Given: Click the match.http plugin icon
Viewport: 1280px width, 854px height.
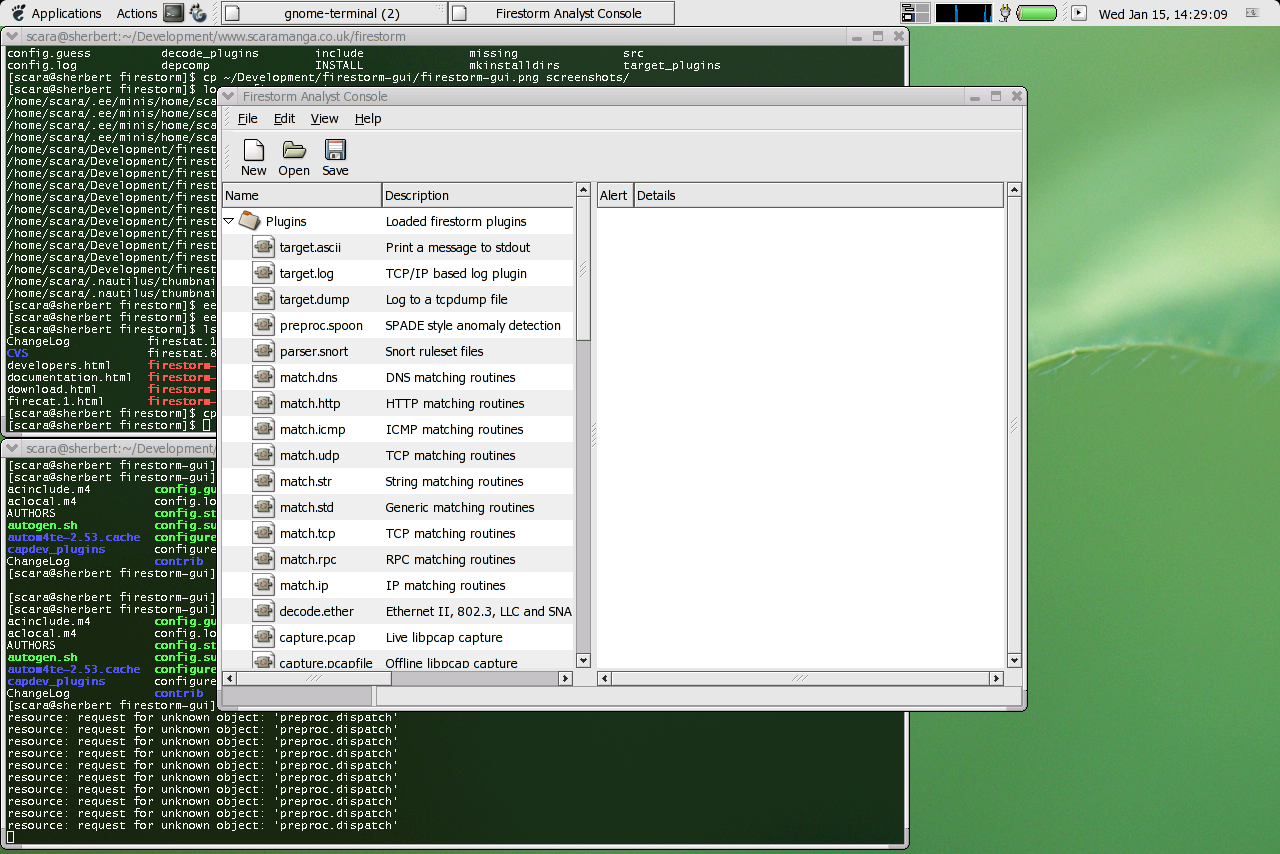Looking at the screenshot, I should pyautogui.click(x=264, y=403).
